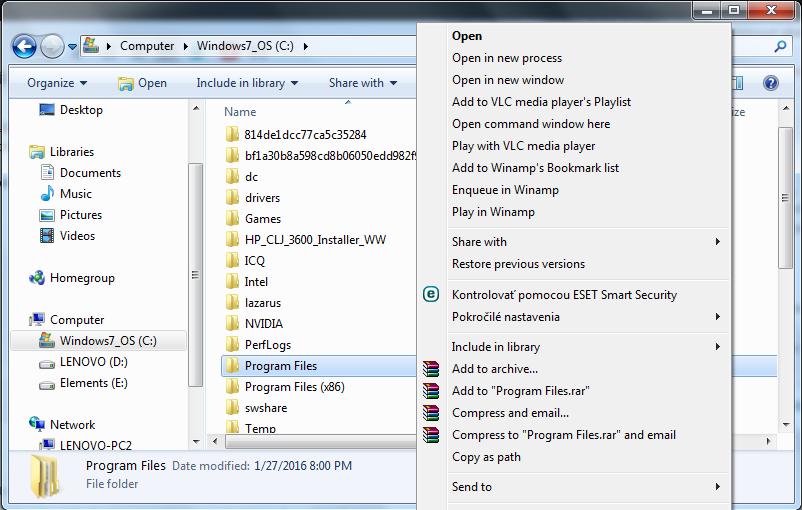Click the swshare folder icon
802x510 pixels.
click(x=232, y=407)
